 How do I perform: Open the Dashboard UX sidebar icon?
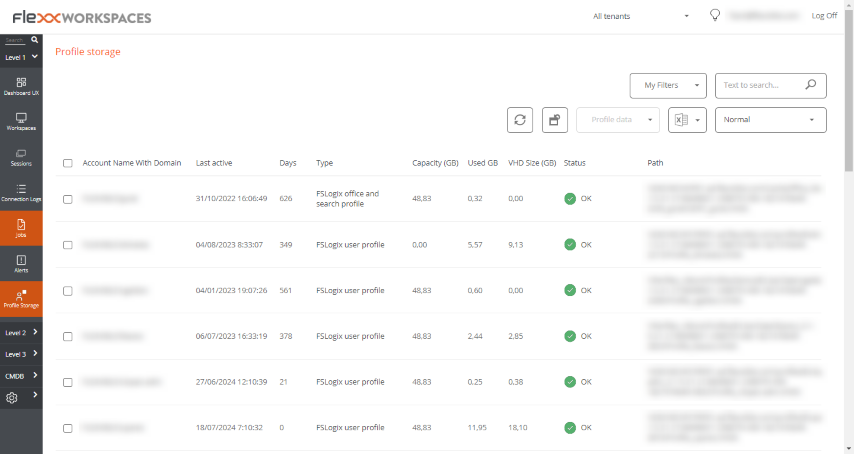click(21, 86)
